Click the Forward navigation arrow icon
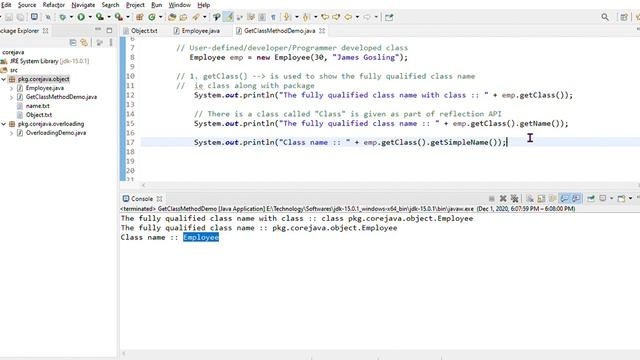 (367, 17)
